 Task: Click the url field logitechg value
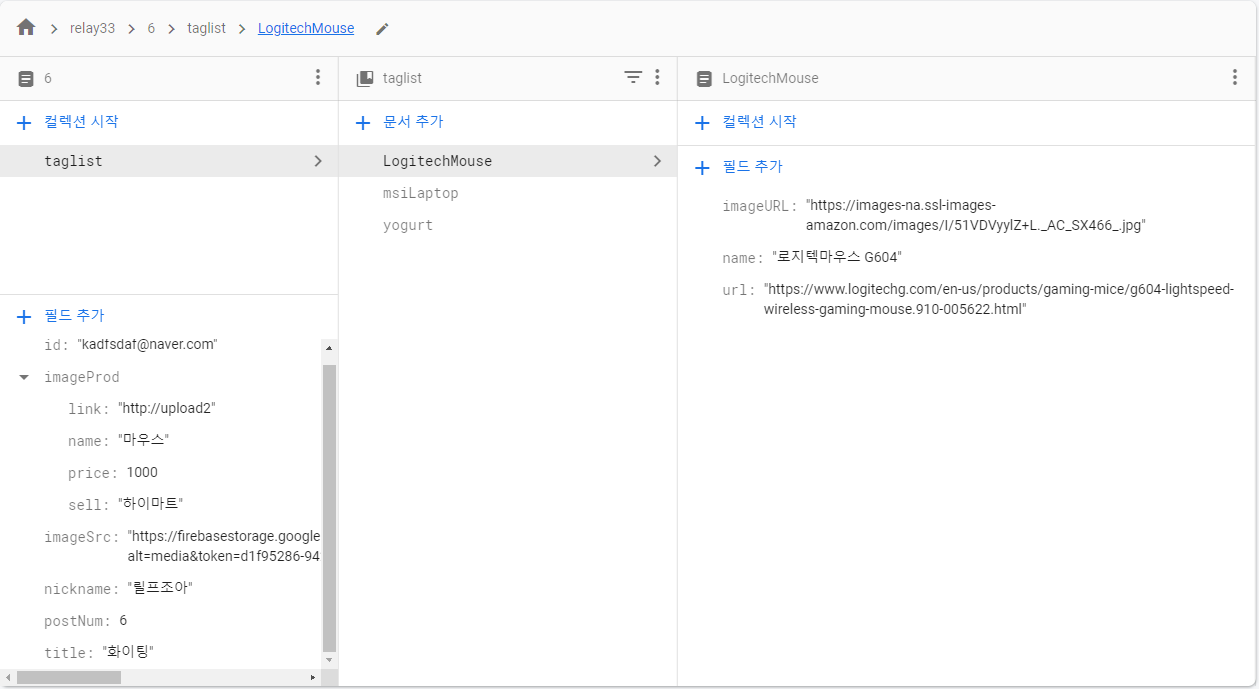coord(999,300)
